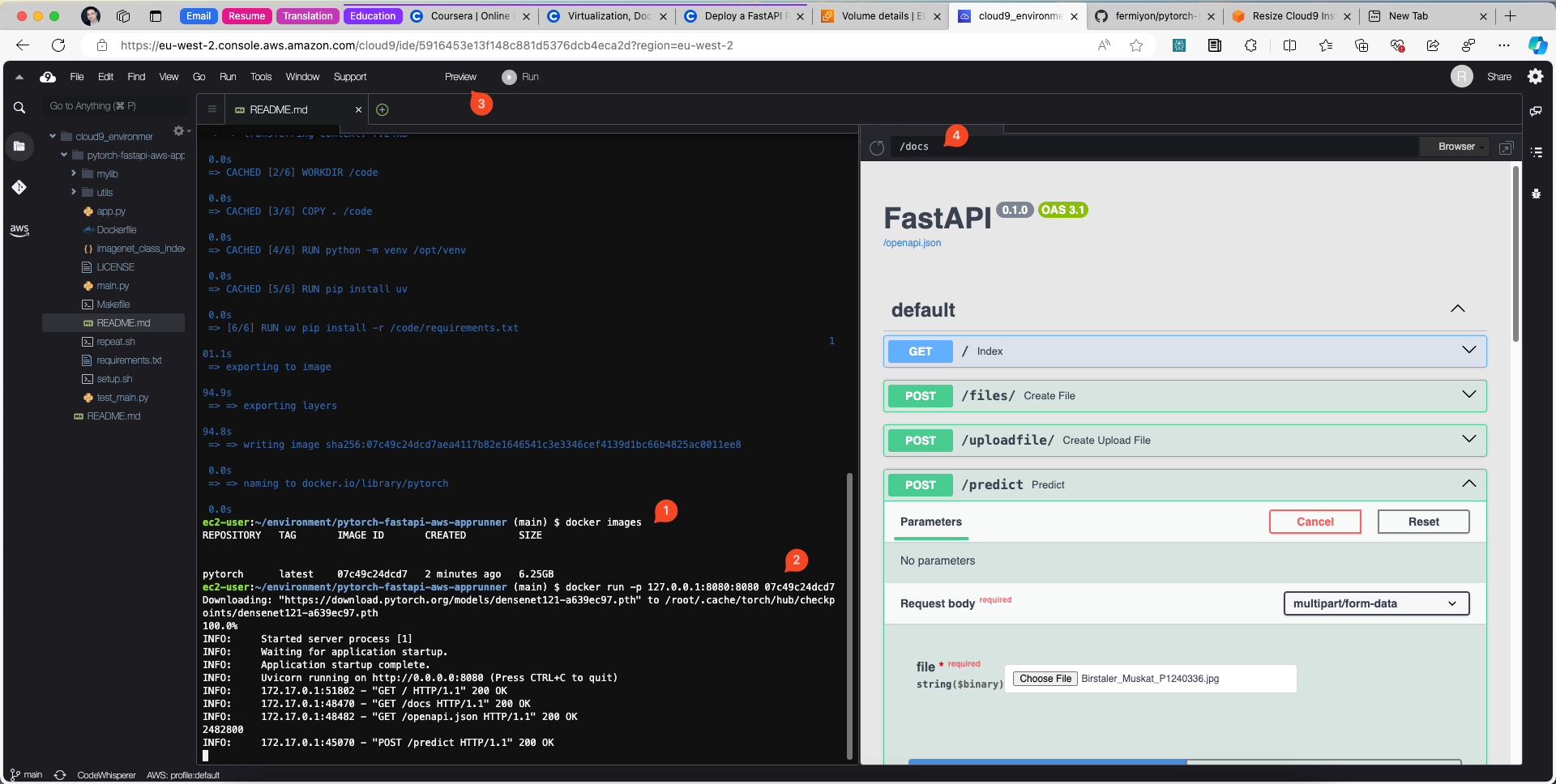Expand the utils folder

coord(74,192)
